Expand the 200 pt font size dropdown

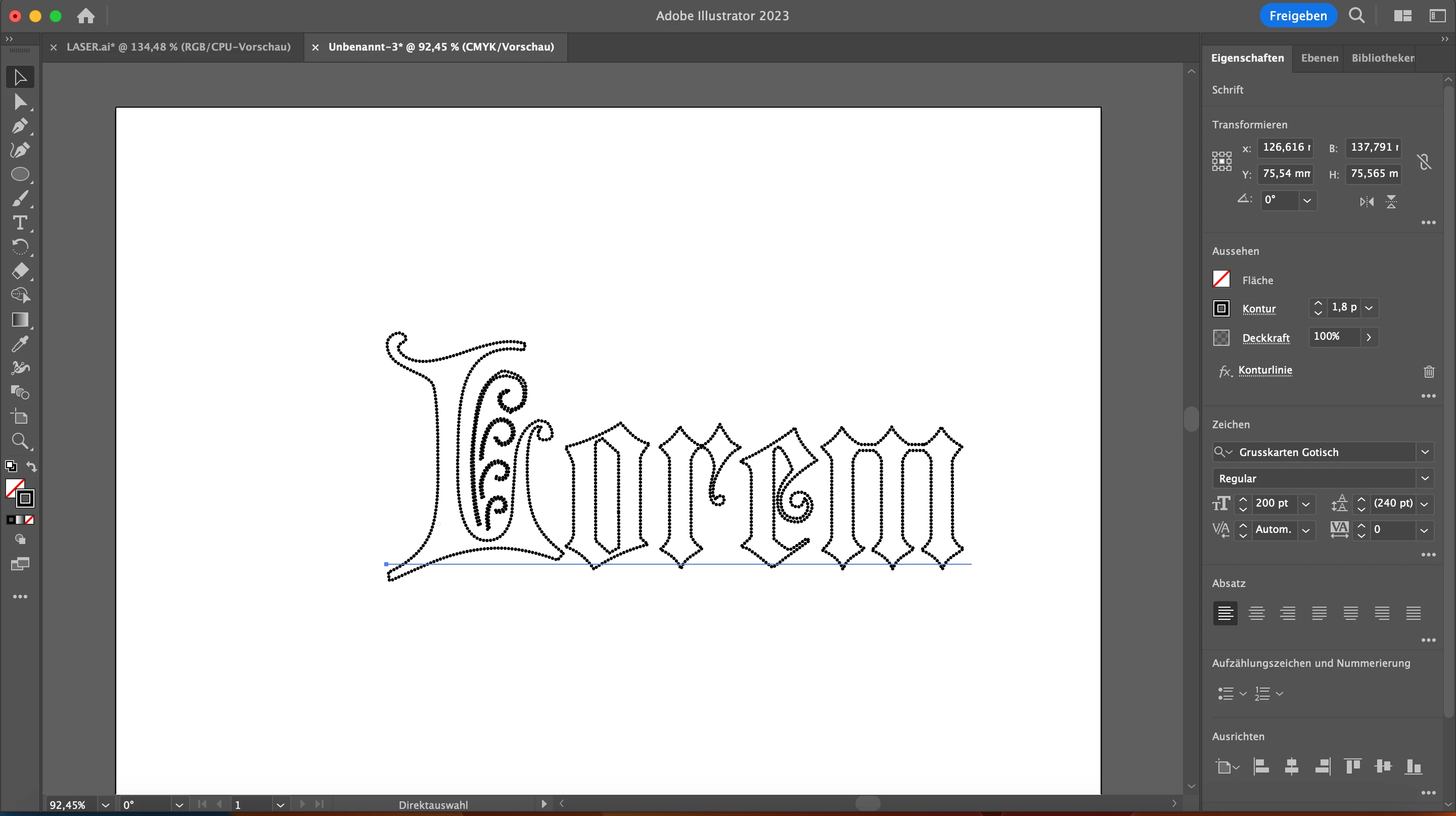[x=1306, y=504]
